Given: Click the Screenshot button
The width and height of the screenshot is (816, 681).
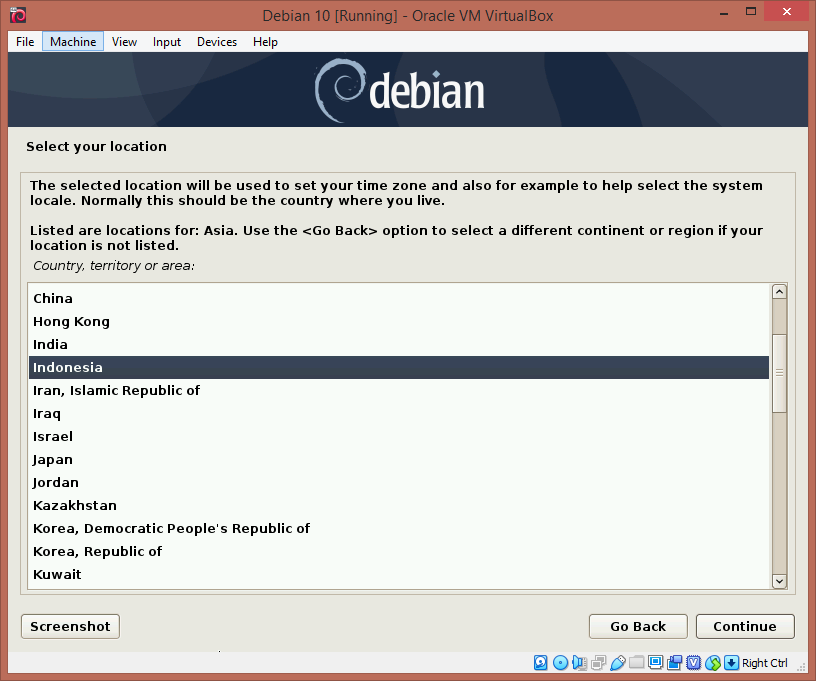Looking at the screenshot, I should pos(70,626).
